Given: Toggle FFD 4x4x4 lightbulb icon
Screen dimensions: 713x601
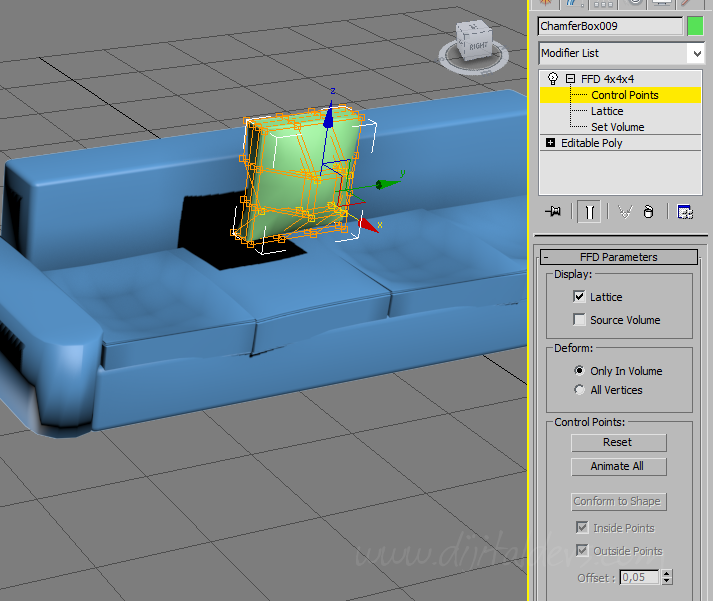Looking at the screenshot, I should [552, 78].
